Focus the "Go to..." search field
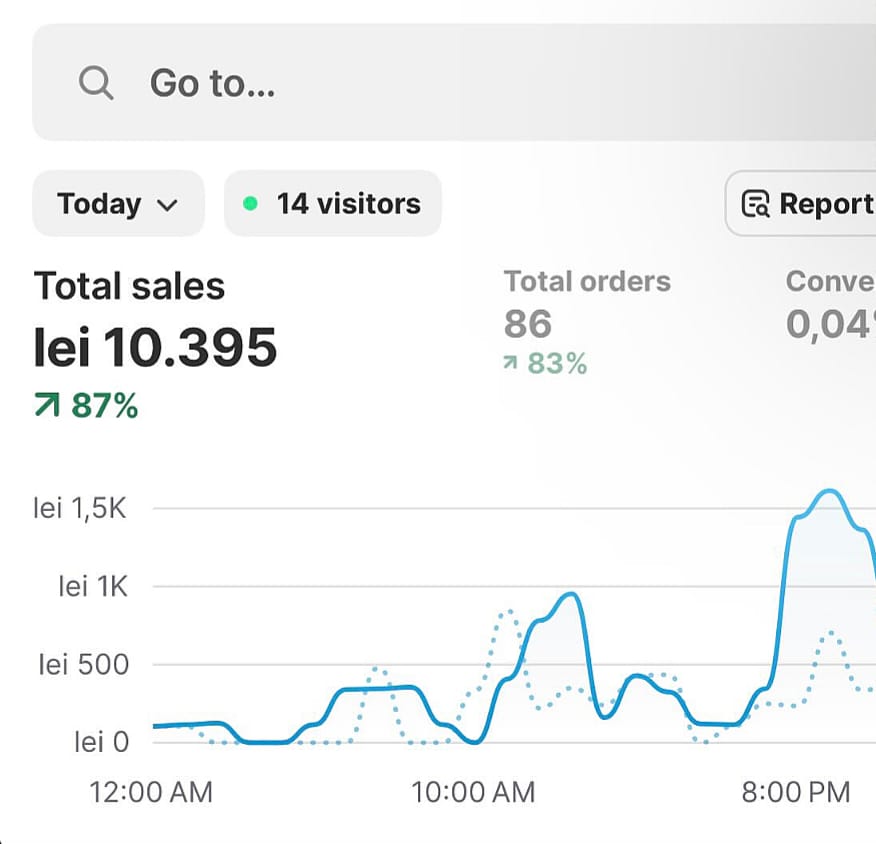The image size is (876, 844). (450, 83)
